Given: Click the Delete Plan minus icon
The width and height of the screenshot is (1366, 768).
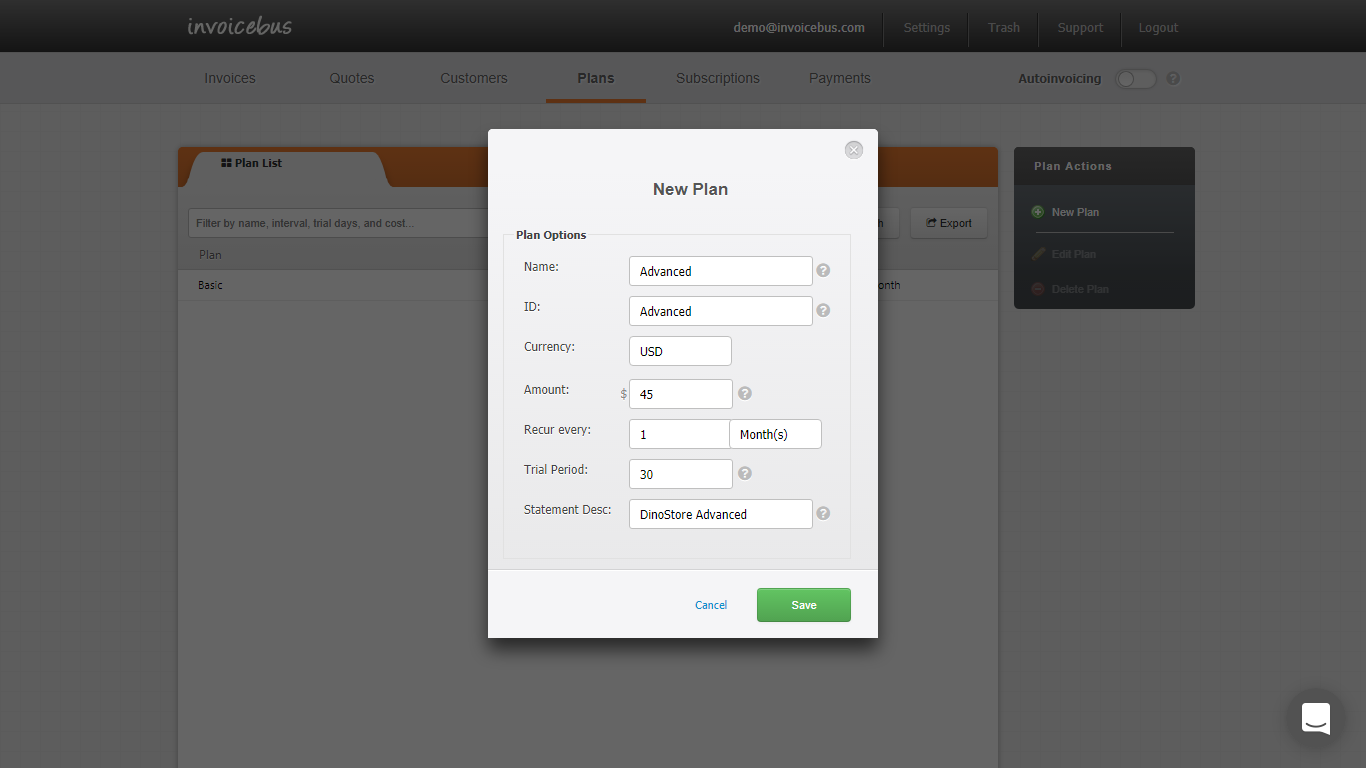Looking at the screenshot, I should pyautogui.click(x=1038, y=288).
